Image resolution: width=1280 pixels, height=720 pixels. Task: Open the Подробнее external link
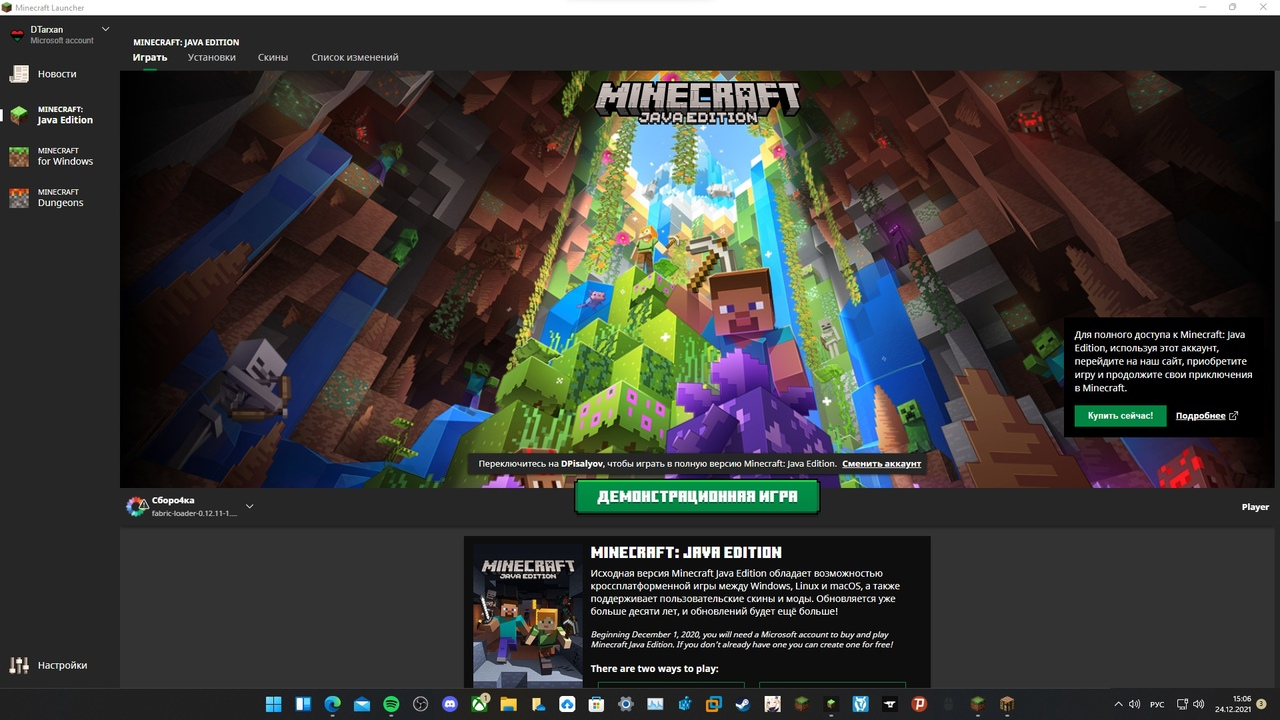click(x=1206, y=416)
